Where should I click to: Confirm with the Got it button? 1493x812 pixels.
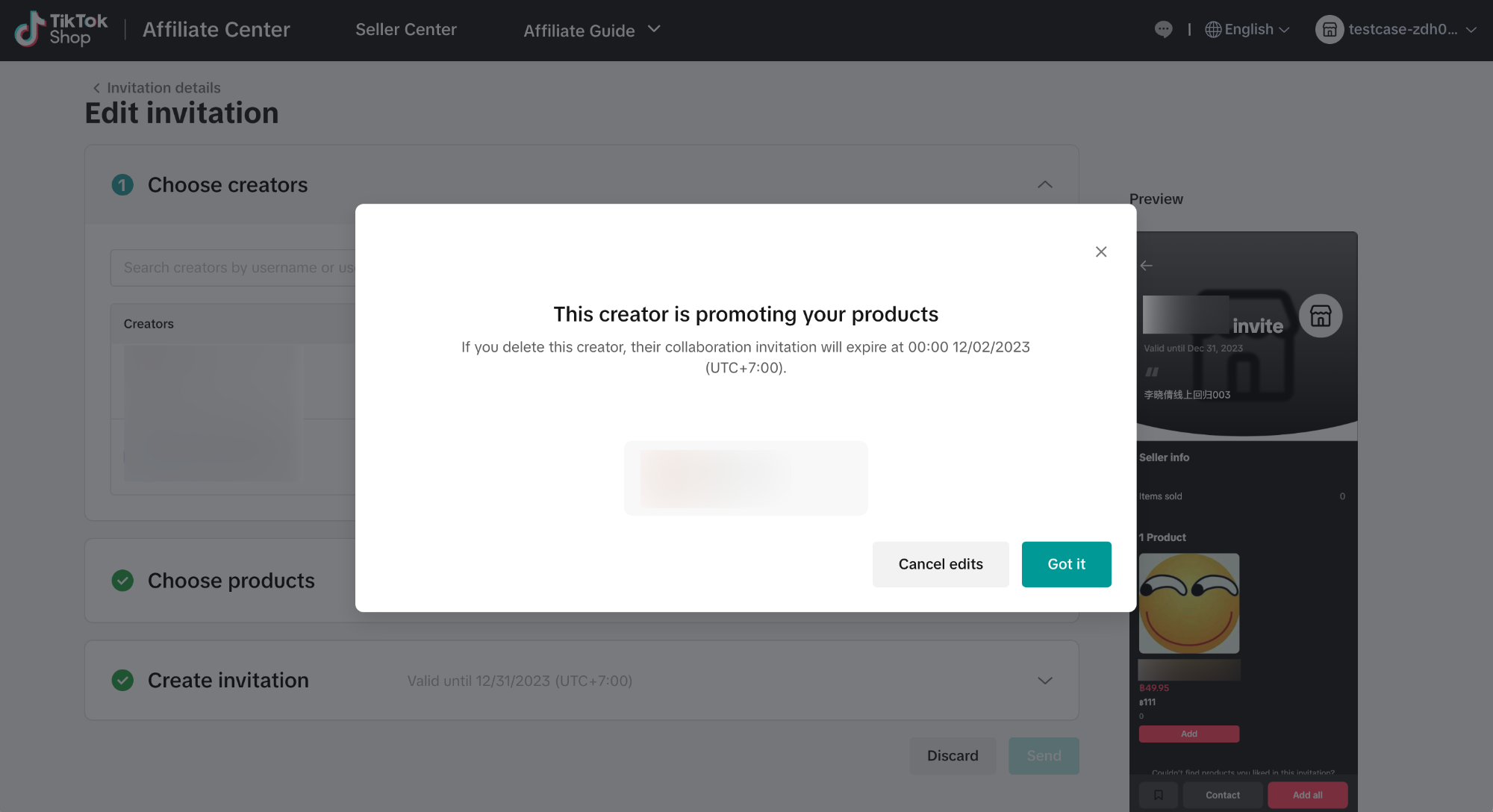coord(1066,564)
